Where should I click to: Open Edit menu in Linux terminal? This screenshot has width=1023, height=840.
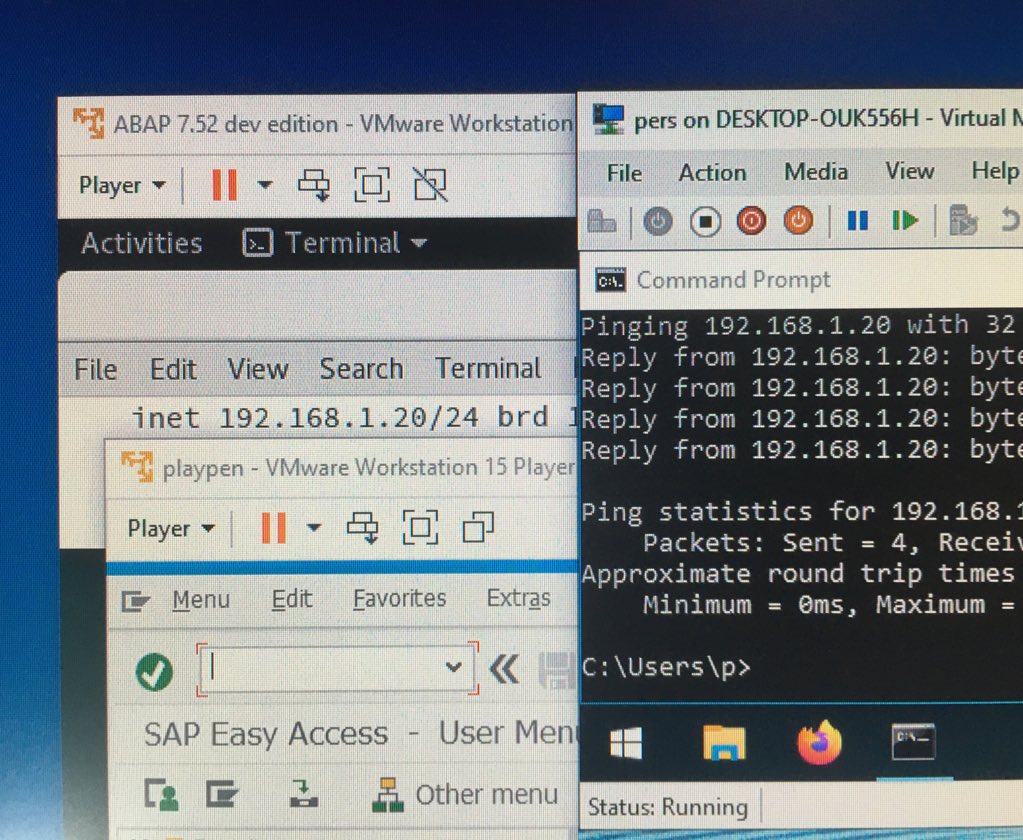coord(173,369)
